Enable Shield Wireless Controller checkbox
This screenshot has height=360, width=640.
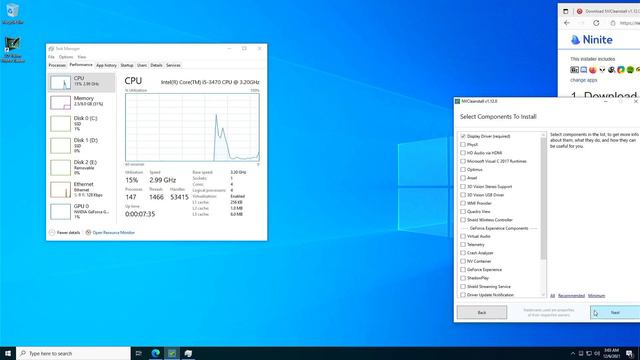click(463, 220)
